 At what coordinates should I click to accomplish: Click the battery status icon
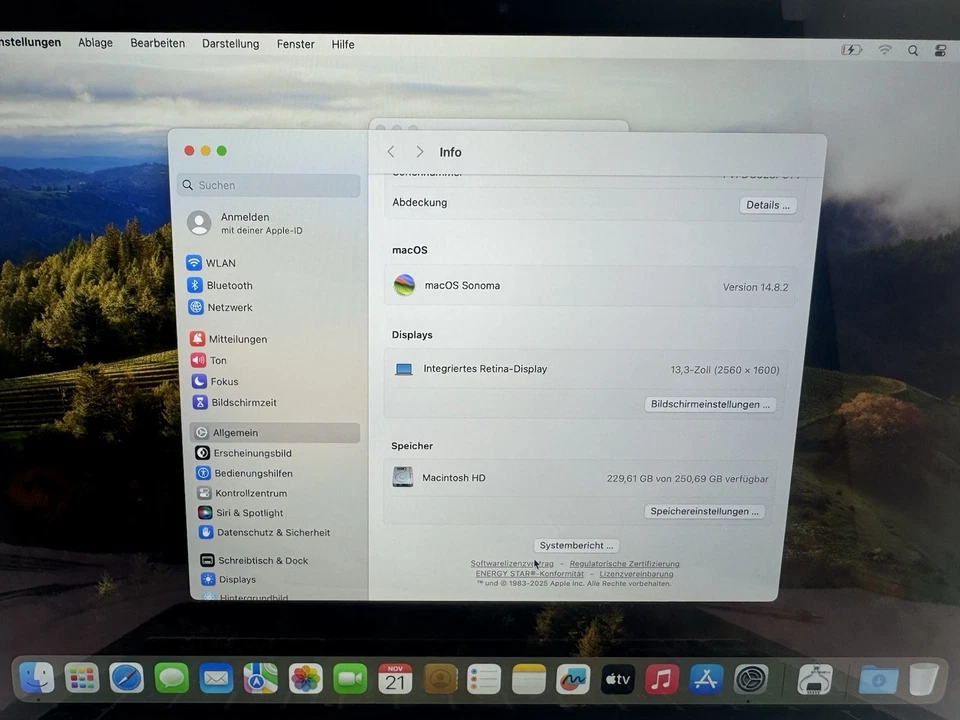852,50
